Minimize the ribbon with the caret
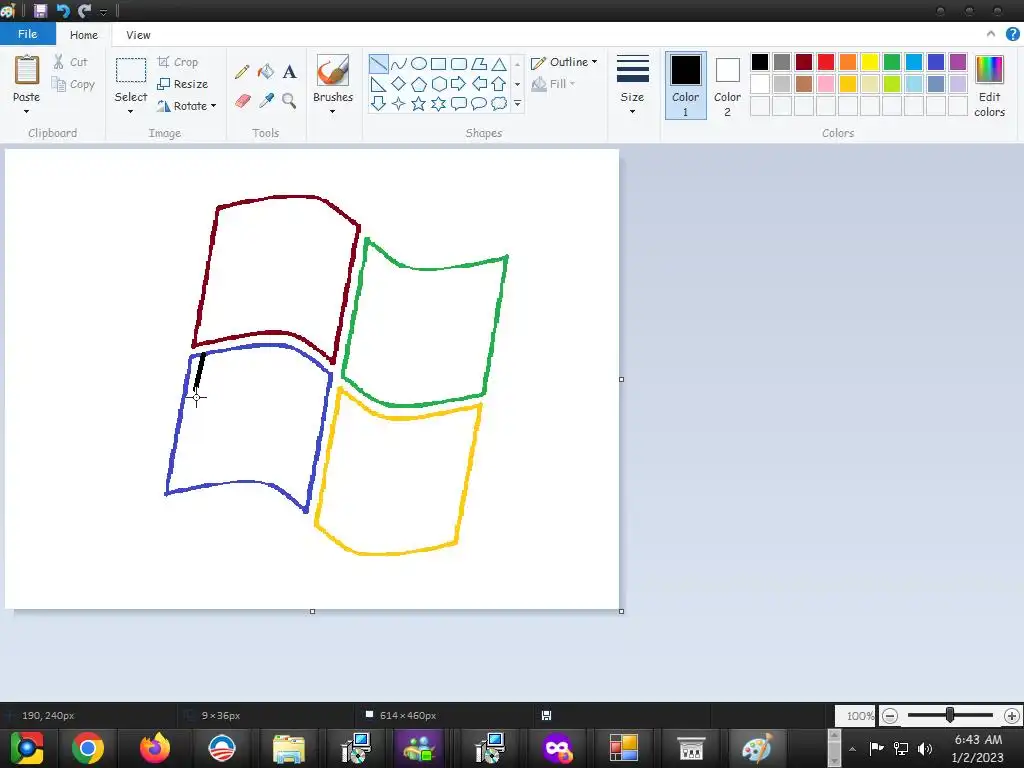The height and width of the screenshot is (768, 1024). pos(991,34)
